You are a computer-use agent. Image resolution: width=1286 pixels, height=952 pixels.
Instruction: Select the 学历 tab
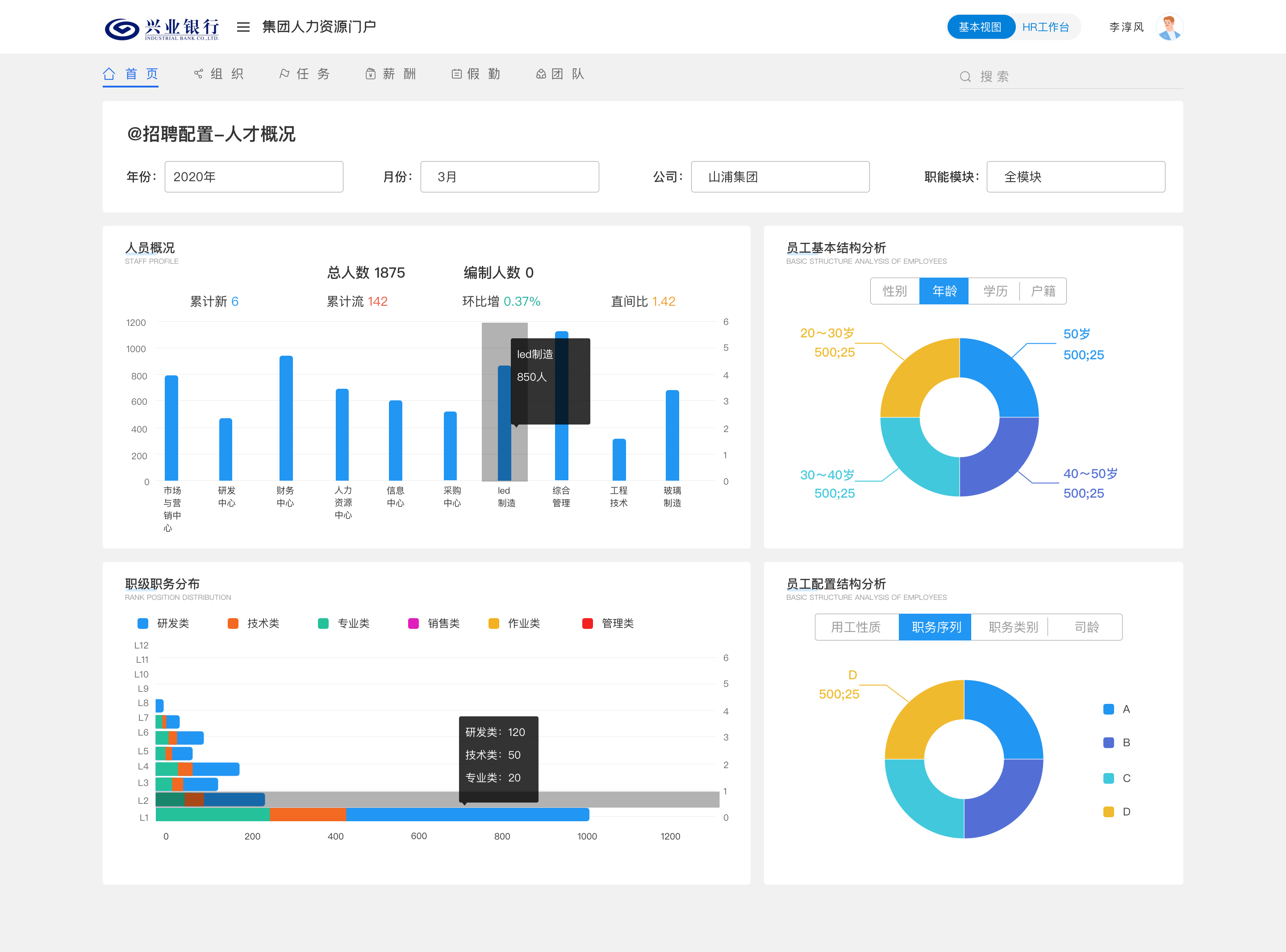click(995, 291)
